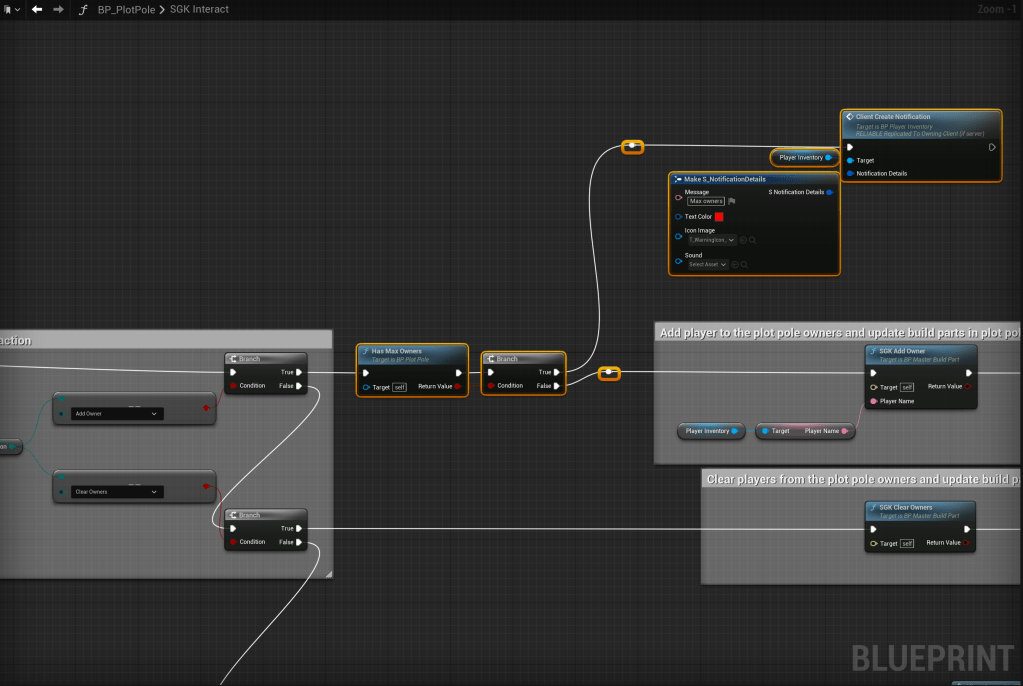
Task: Click the Text Color red swatch
Action: coord(719,216)
